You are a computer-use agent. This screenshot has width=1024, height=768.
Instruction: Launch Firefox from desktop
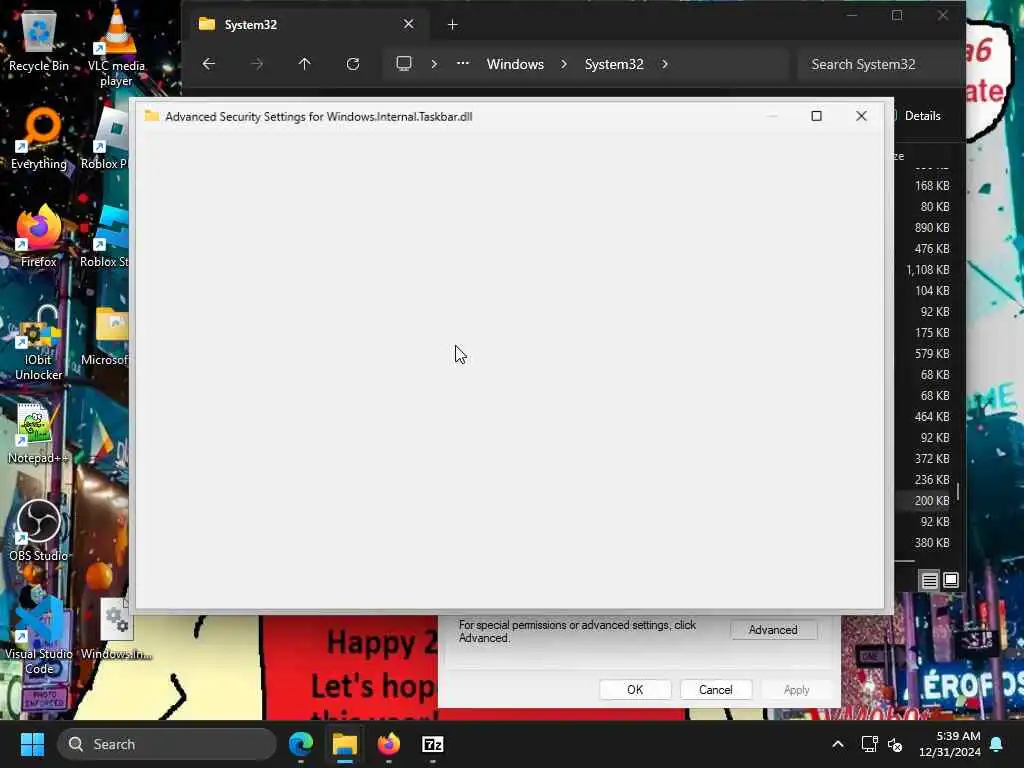[39, 236]
